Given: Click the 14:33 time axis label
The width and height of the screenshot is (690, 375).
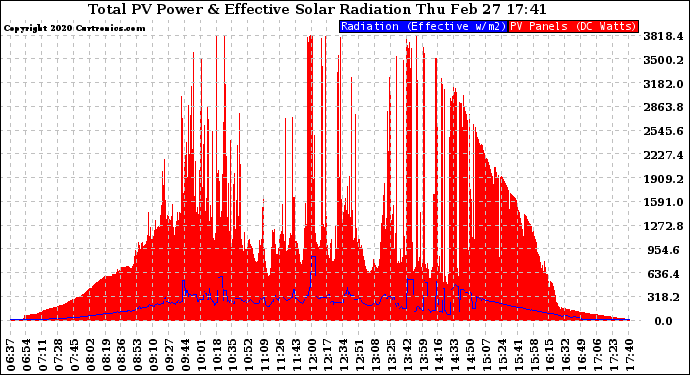Looking at the screenshot, I should pos(455,355).
